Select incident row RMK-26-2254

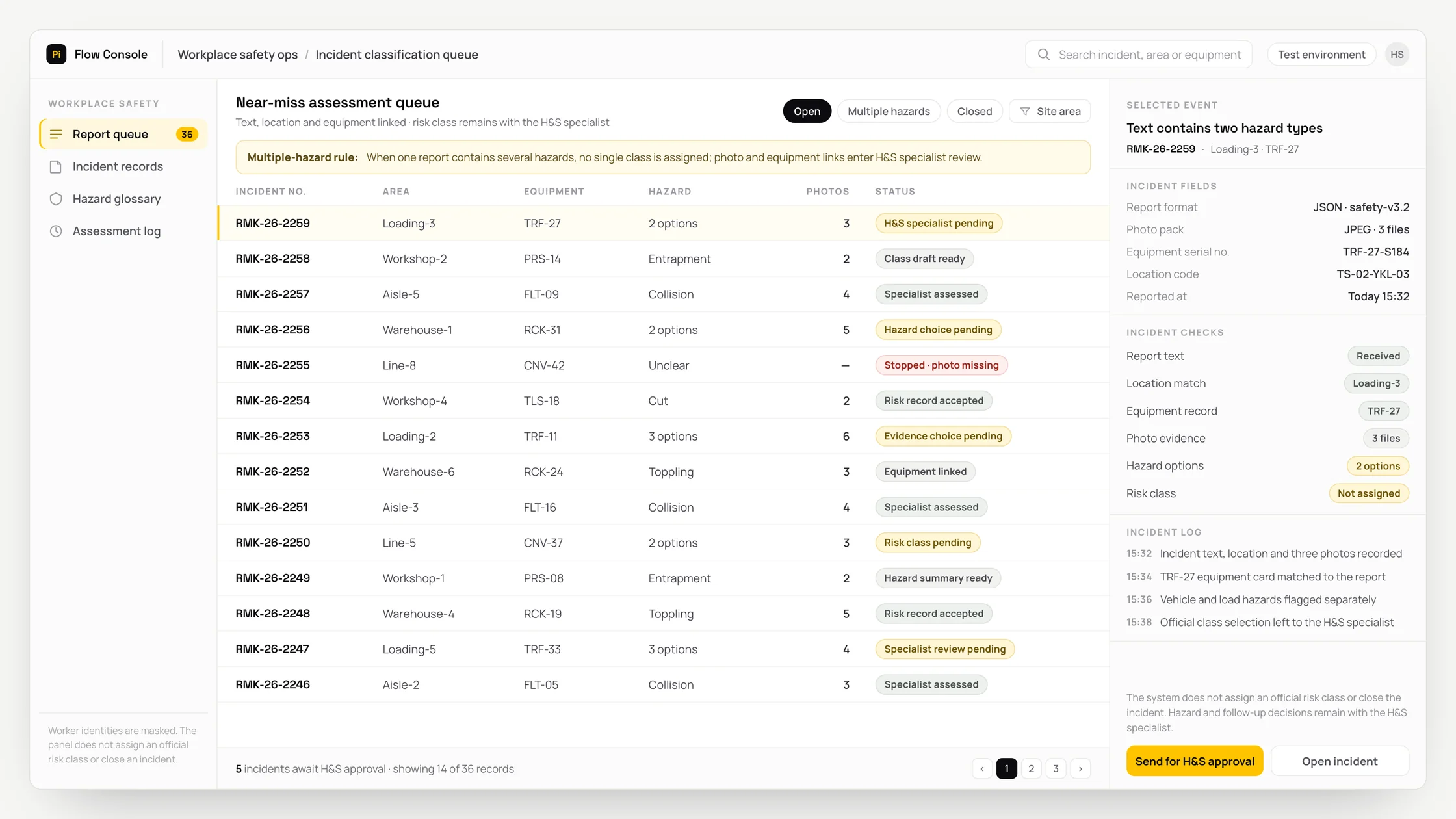(663, 400)
